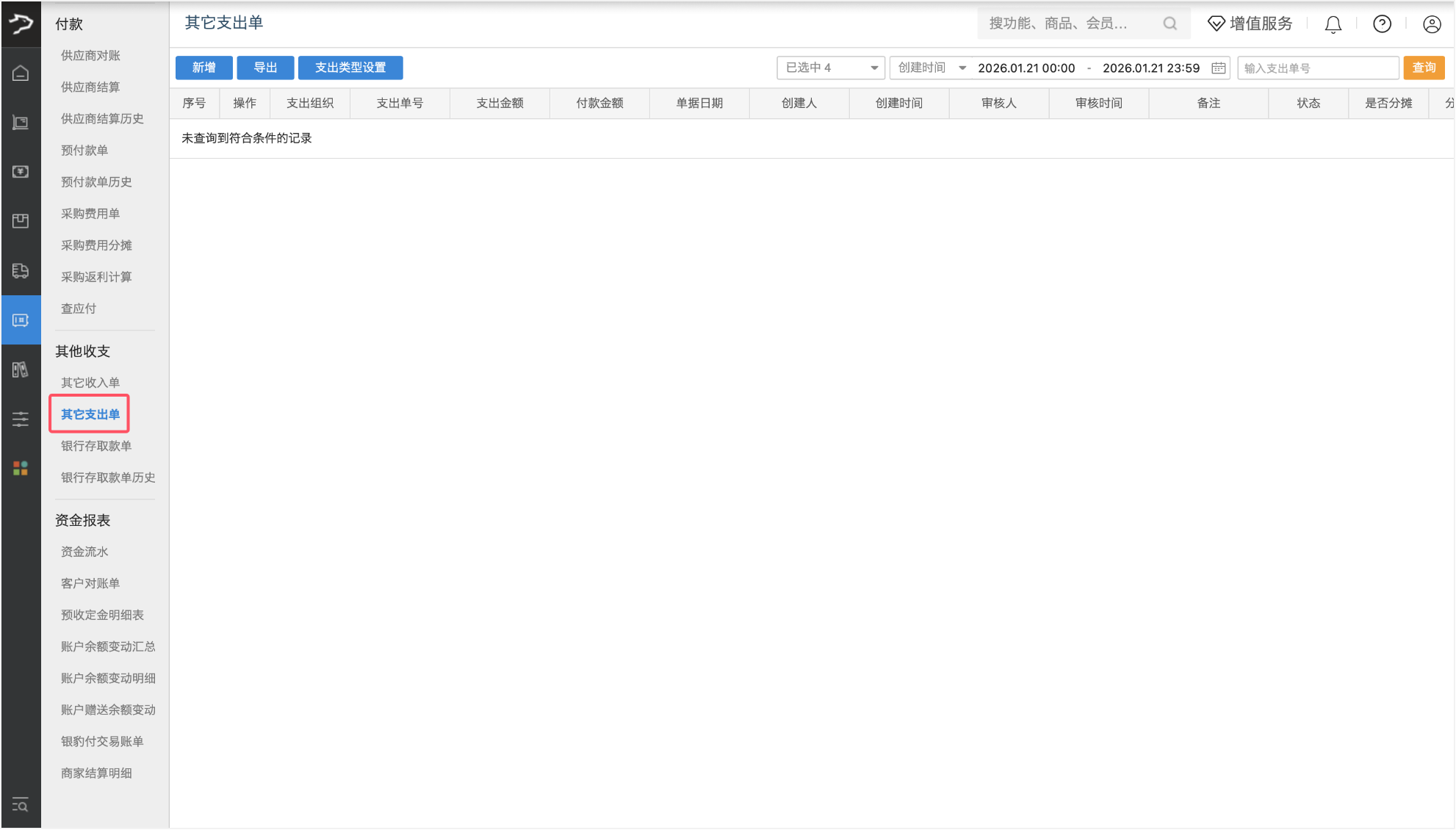This screenshot has height=830, width=1456.
Task: Open the delivery truck module icon
Action: click(x=21, y=271)
